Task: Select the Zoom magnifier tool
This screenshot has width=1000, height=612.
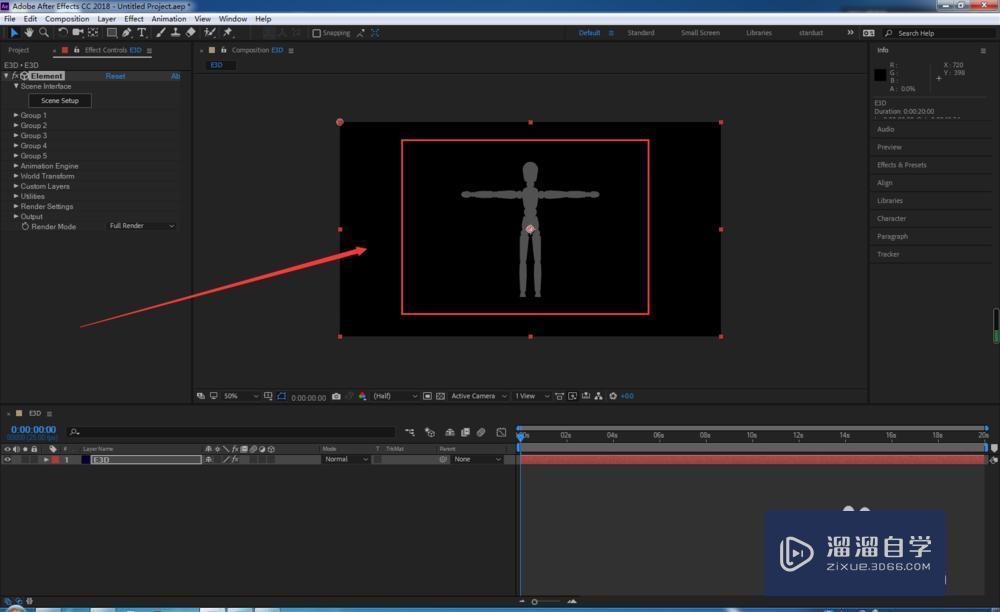Action: pos(44,33)
